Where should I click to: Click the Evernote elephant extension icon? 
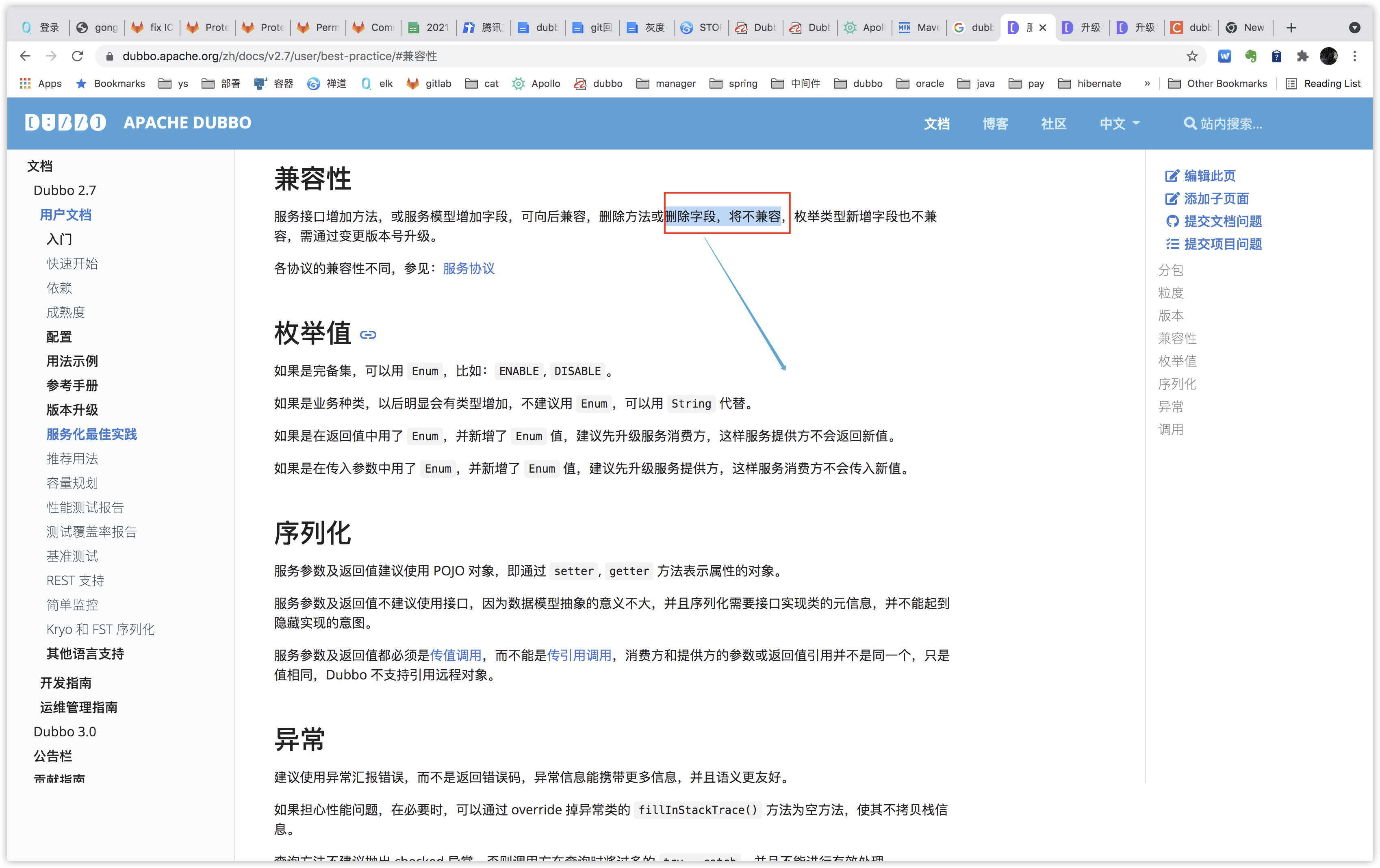[1250, 56]
